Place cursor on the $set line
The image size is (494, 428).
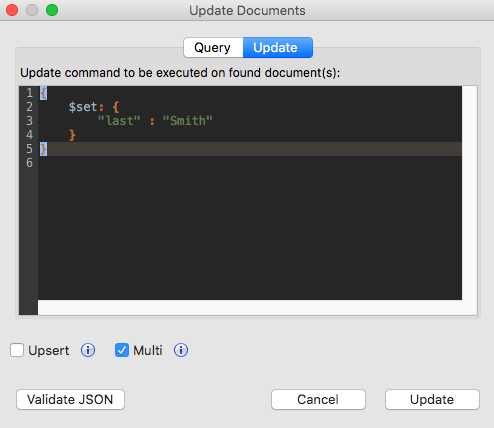[250, 107]
